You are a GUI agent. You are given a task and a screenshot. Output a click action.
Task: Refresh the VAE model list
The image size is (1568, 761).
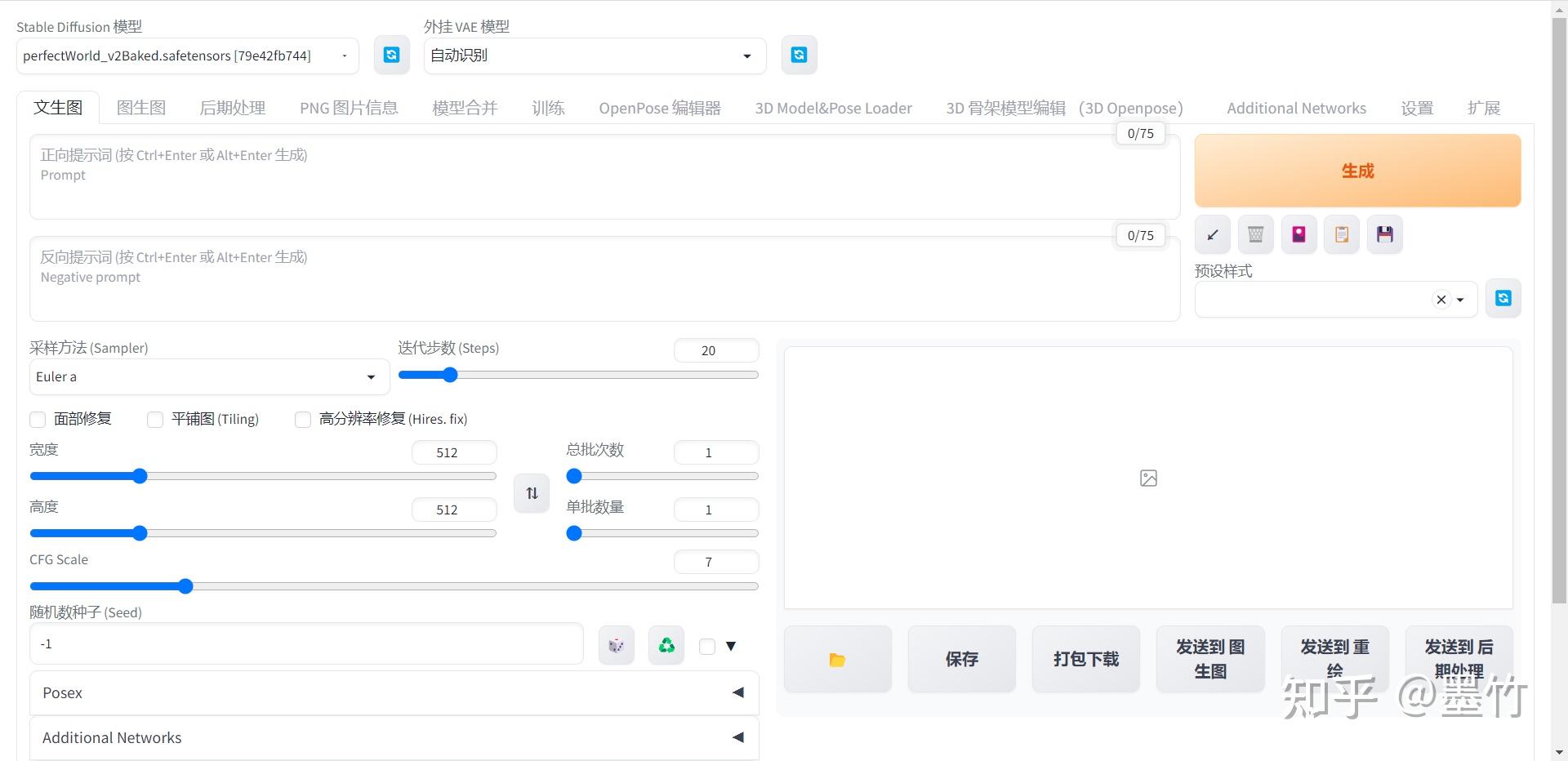pyautogui.click(x=799, y=55)
